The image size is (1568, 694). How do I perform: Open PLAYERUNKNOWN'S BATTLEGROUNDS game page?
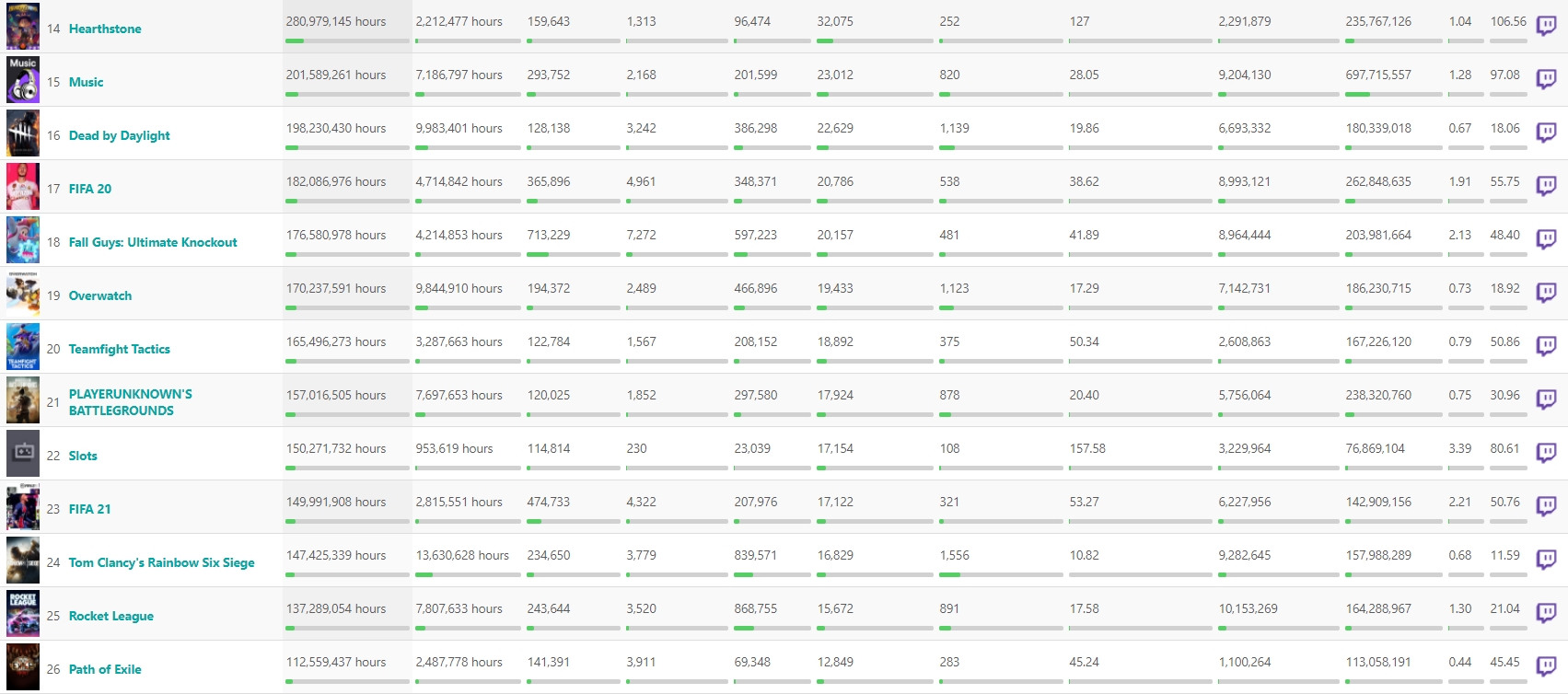pyautogui.click(x=131, y=402)
